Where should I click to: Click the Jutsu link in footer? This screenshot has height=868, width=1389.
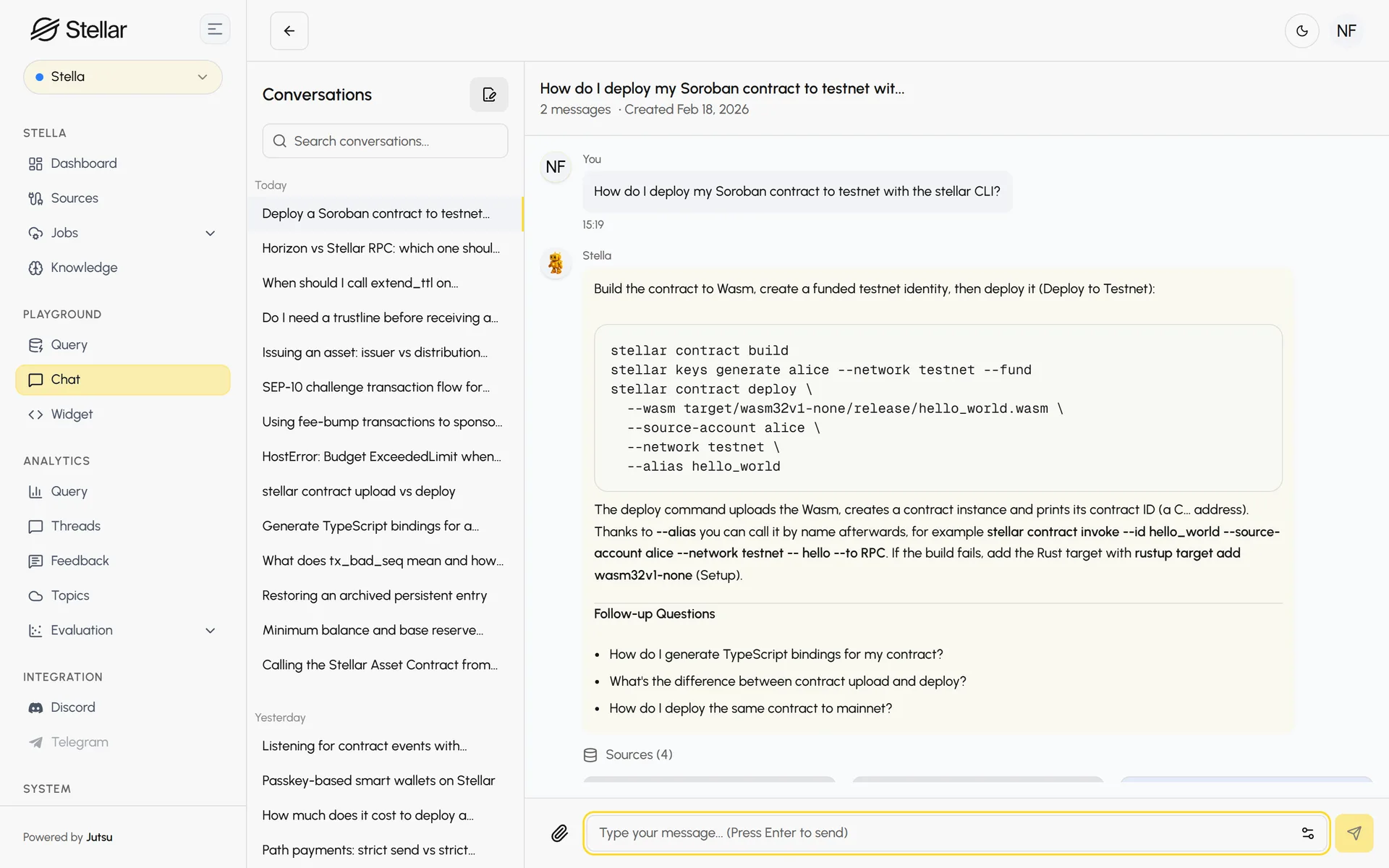point(99,837)
